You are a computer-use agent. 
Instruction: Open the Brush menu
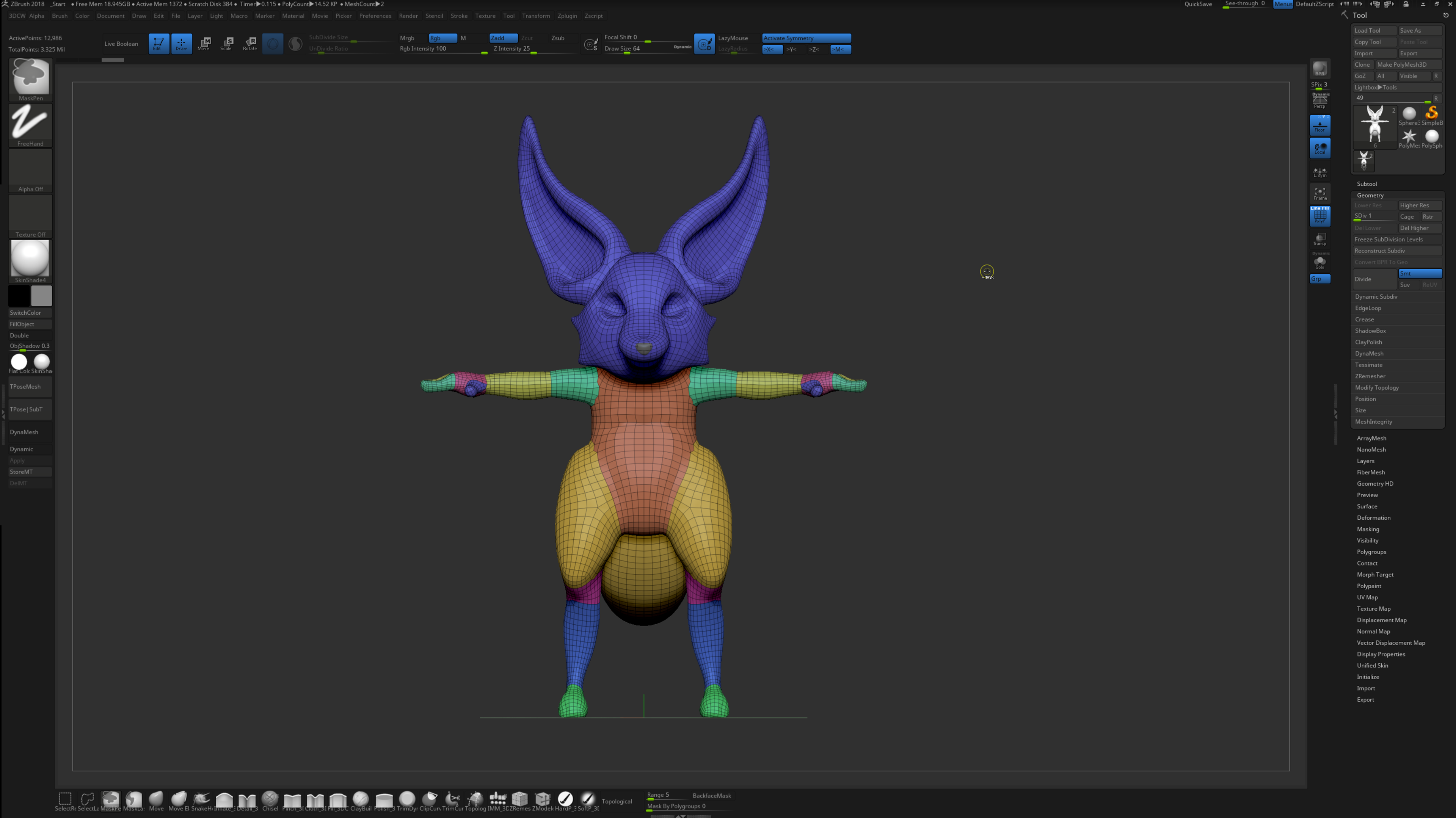pos(60,16)
